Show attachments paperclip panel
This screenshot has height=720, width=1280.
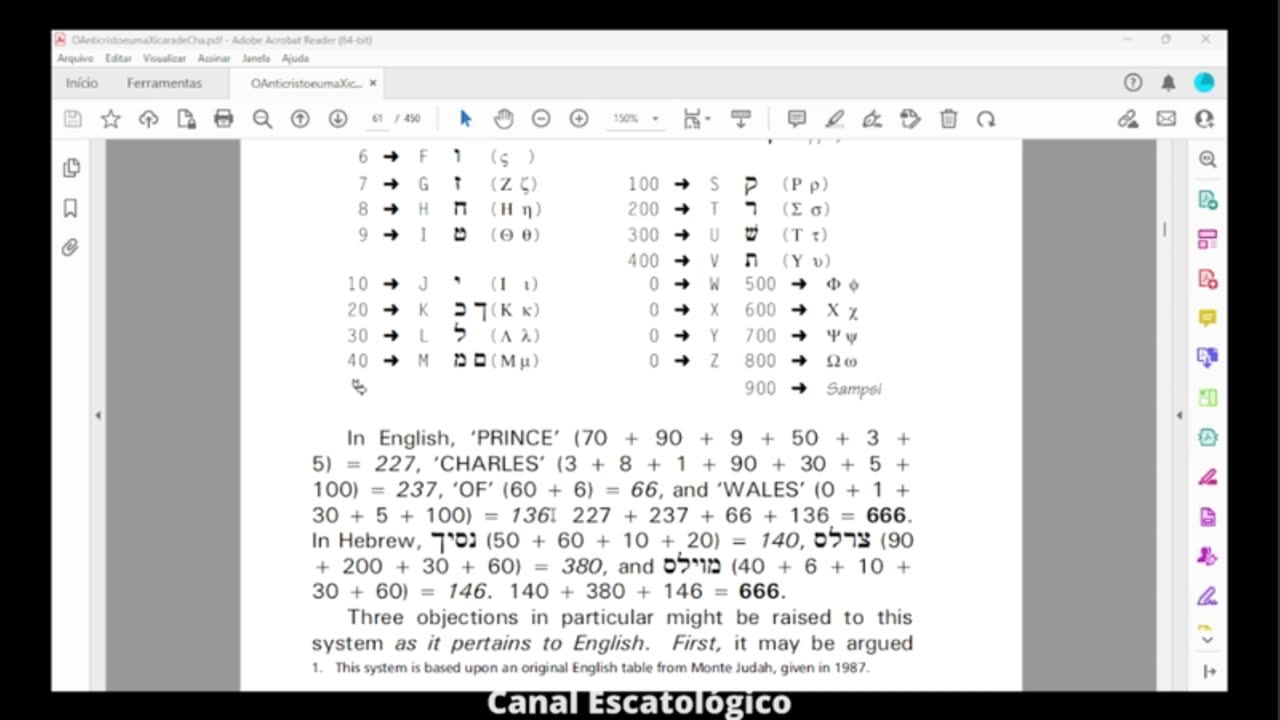click(x=71, y=247)
